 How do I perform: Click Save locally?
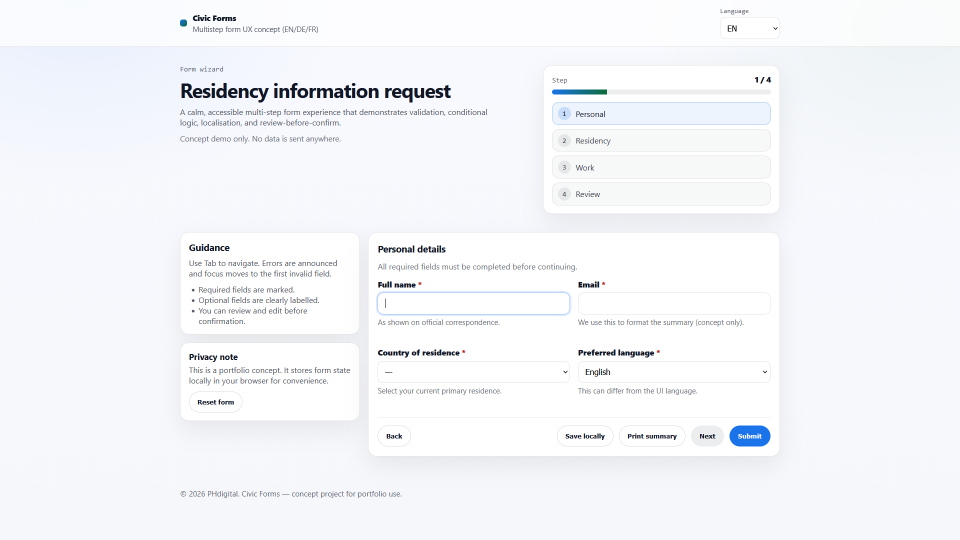585,436
